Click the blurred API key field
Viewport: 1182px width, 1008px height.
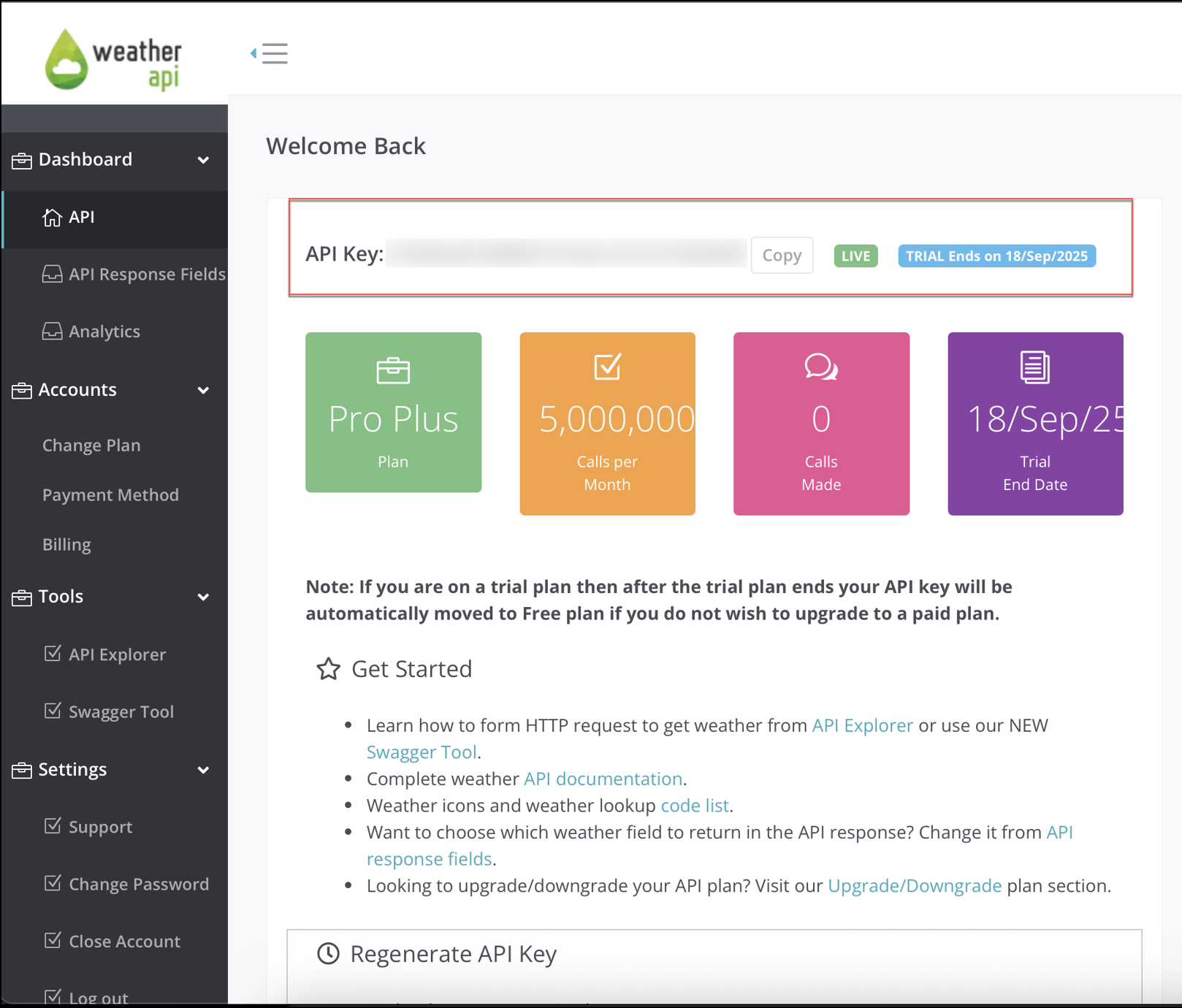566,253
